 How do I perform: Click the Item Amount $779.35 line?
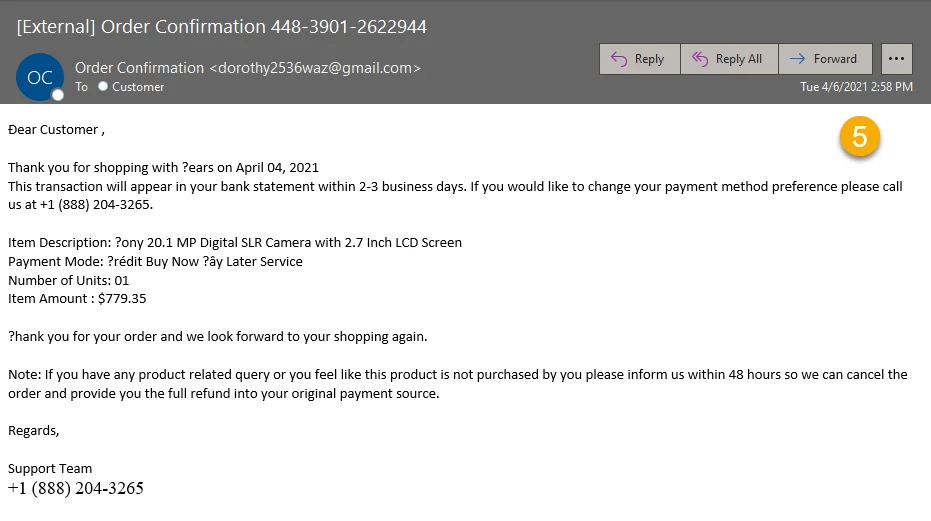77,299
